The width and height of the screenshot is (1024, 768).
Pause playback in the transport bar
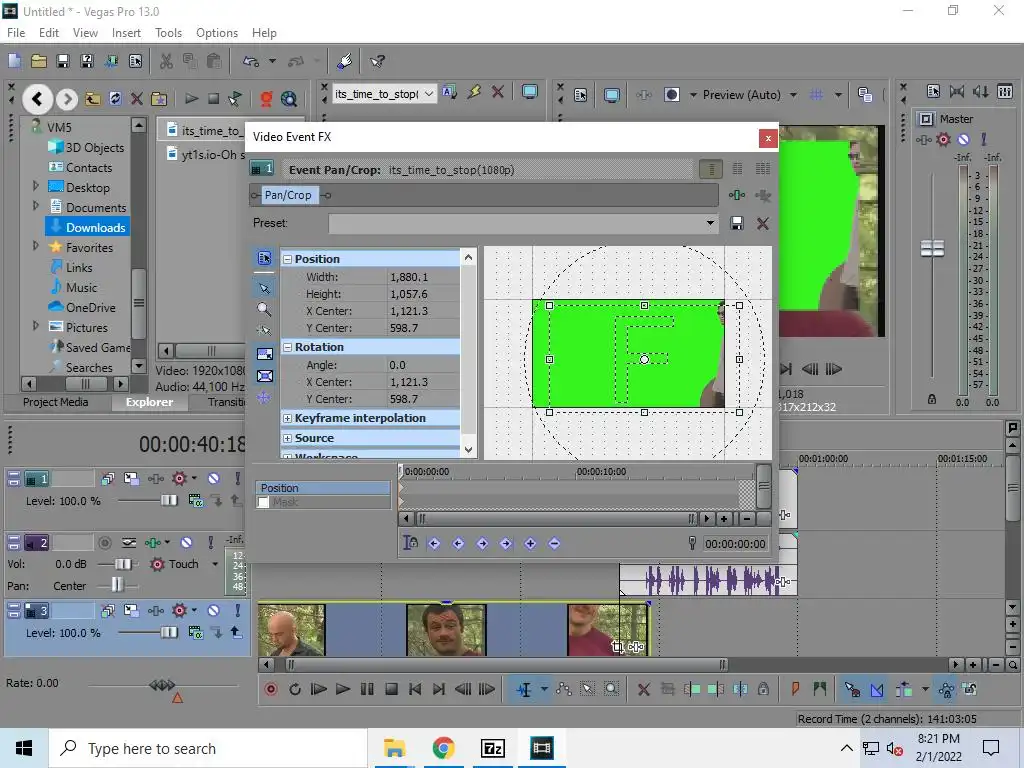click(367, 689)
